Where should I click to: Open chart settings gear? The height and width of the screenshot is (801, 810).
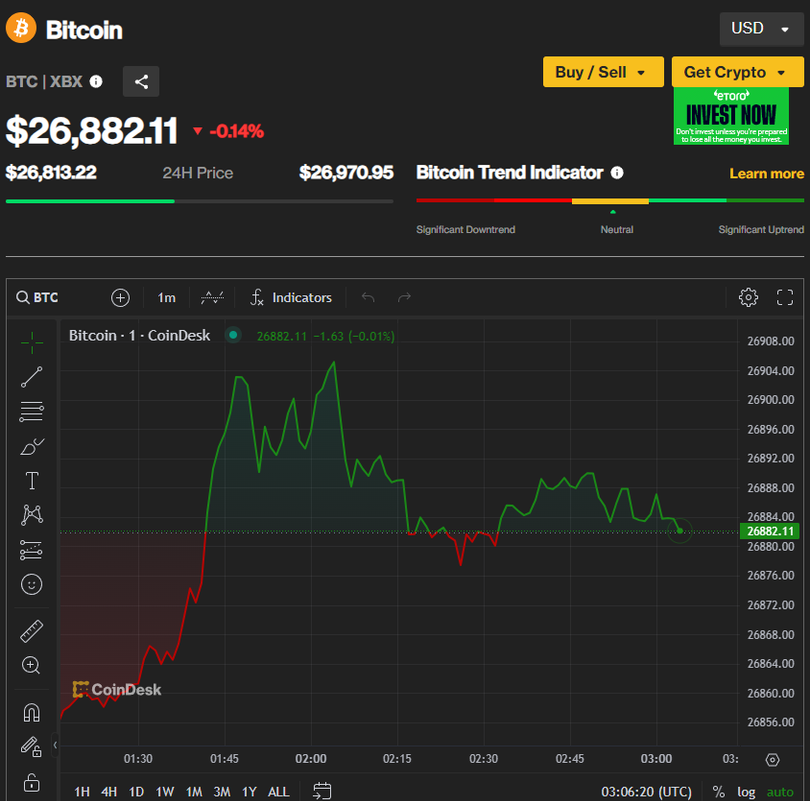click(748, 297)
